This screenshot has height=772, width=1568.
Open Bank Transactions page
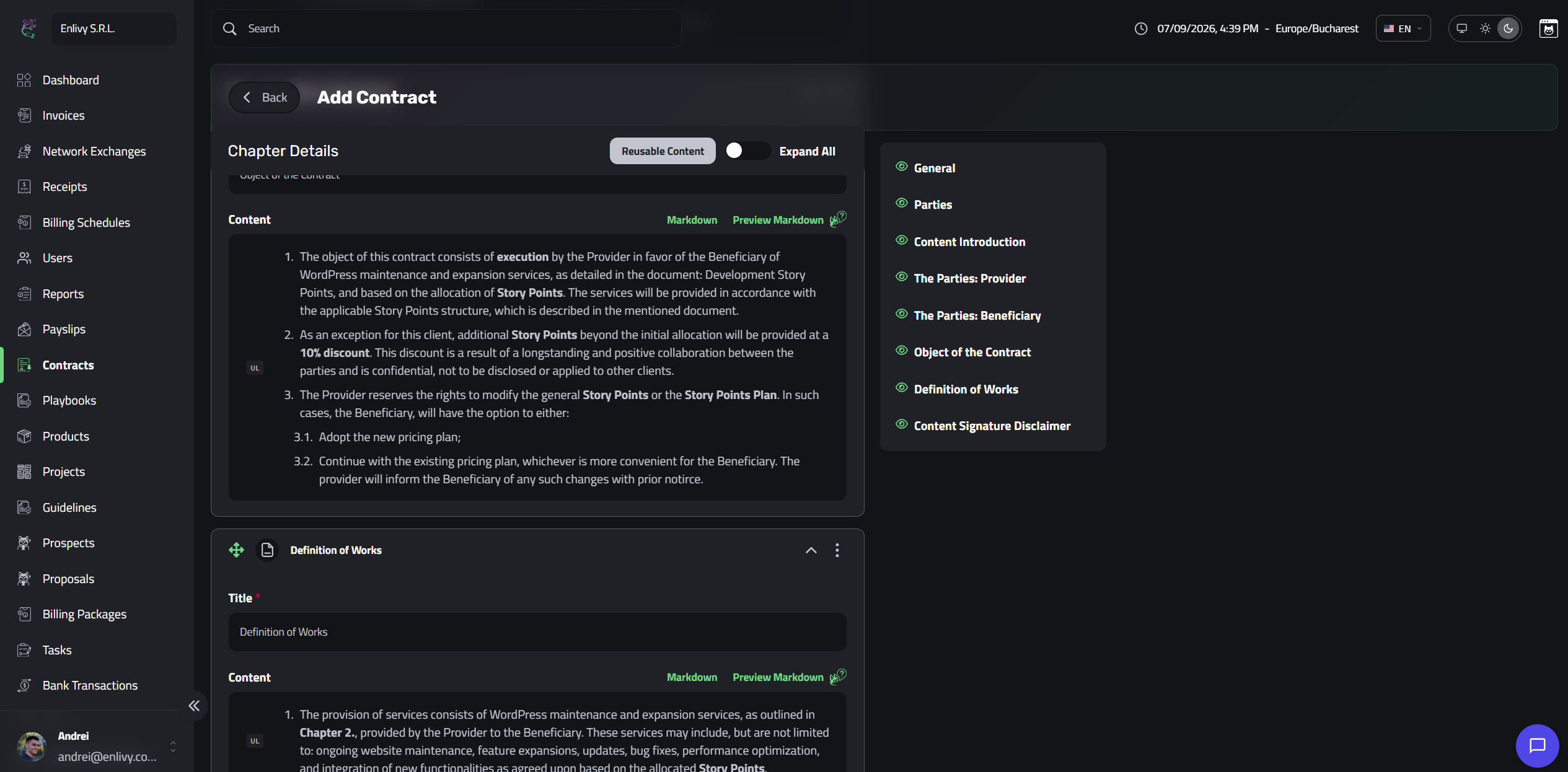[90, 685]
